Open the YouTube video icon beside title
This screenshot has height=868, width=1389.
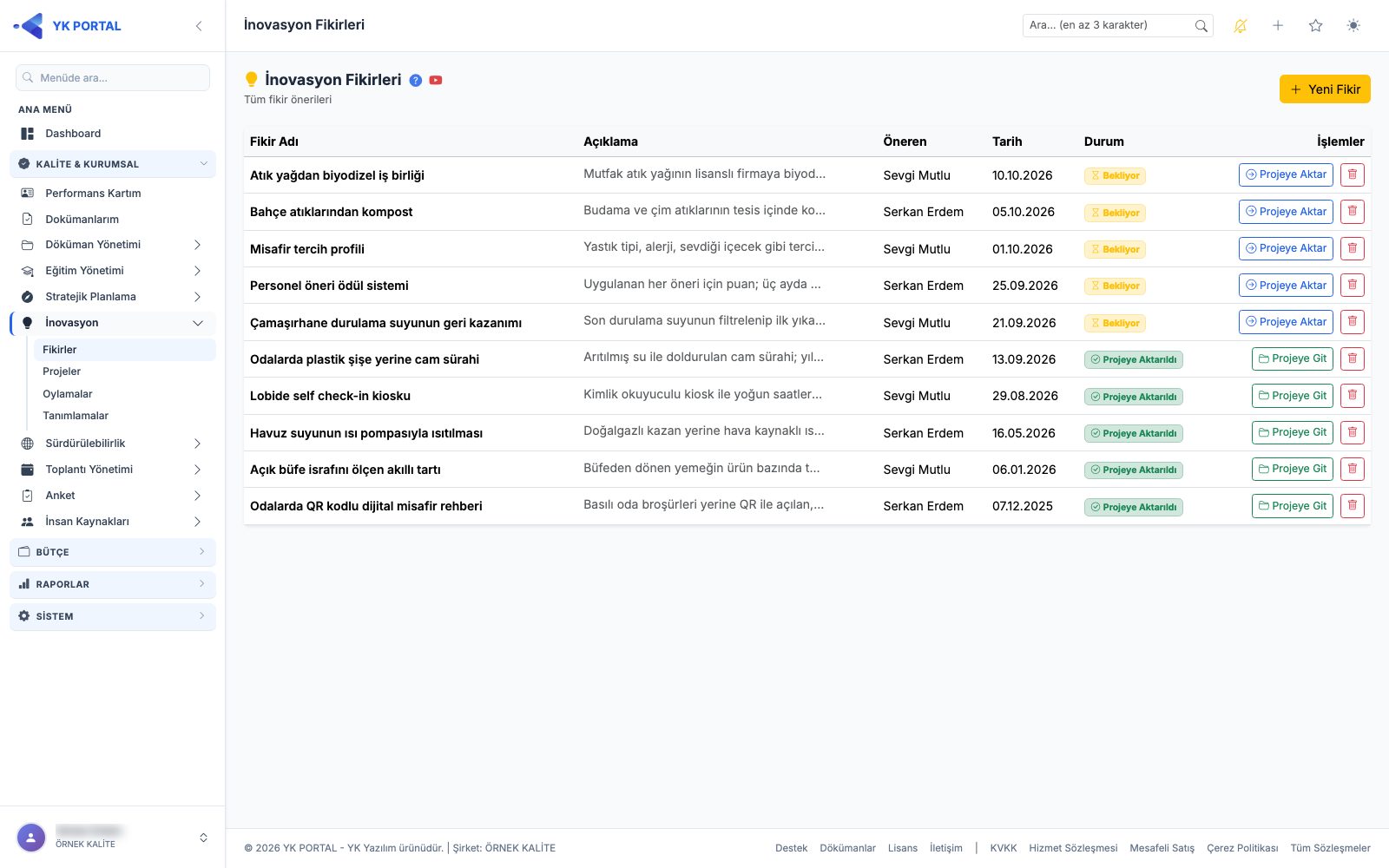click(x=436, y=80)
